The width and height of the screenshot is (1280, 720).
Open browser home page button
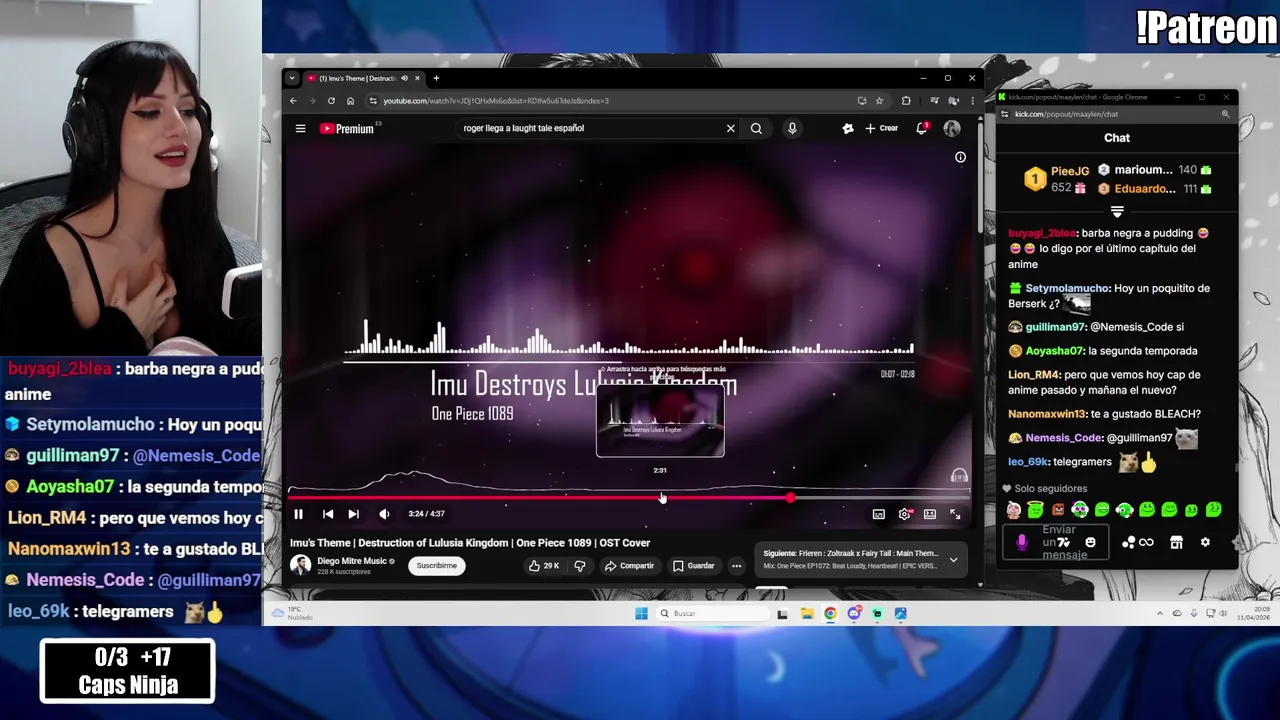pos(350,101)
